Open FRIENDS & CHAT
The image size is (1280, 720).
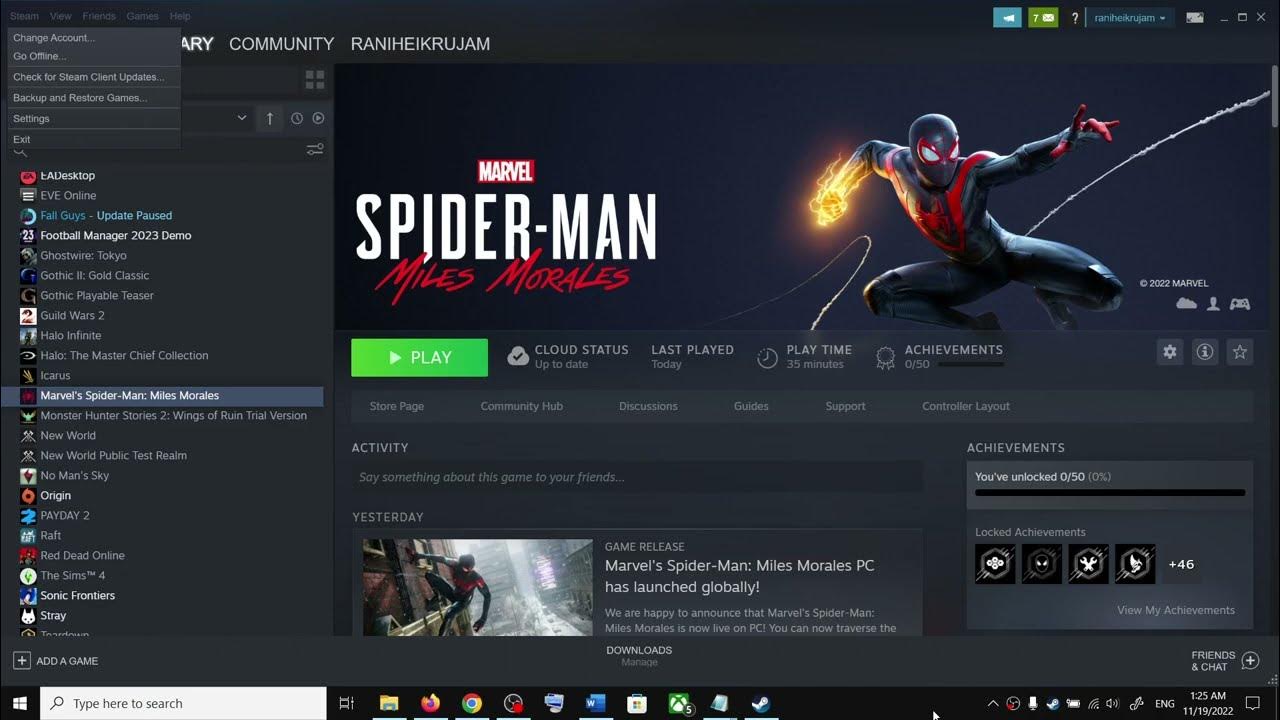tap(1225, 661)
